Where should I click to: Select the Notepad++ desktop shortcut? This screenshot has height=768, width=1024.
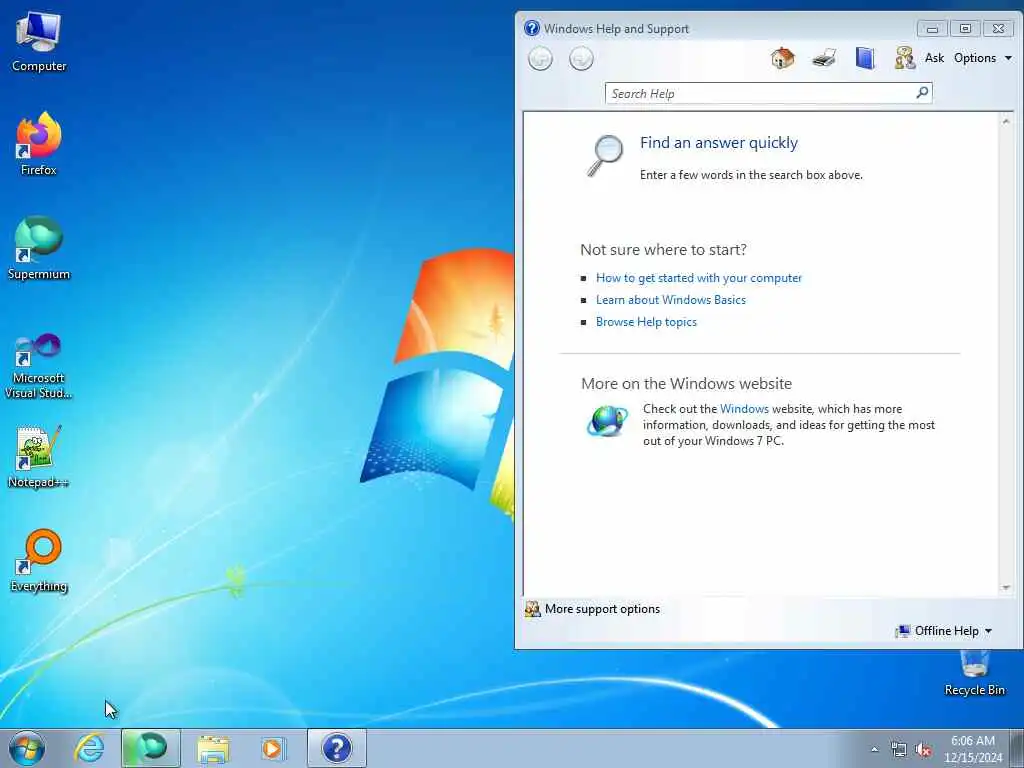click(39, 456)
